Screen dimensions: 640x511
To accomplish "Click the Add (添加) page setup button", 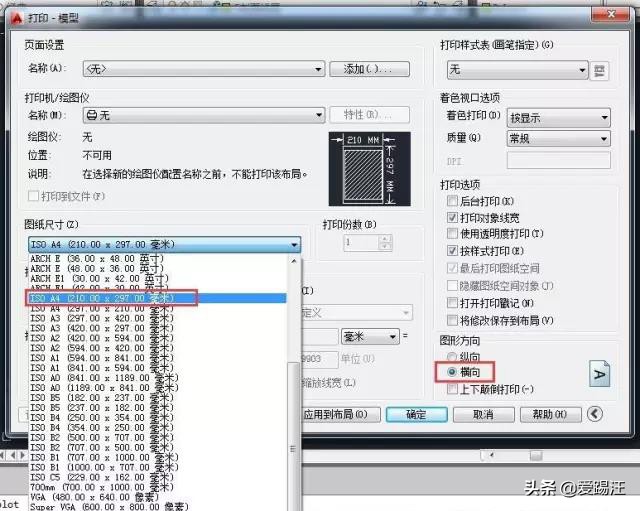I will tap(369, 69).
